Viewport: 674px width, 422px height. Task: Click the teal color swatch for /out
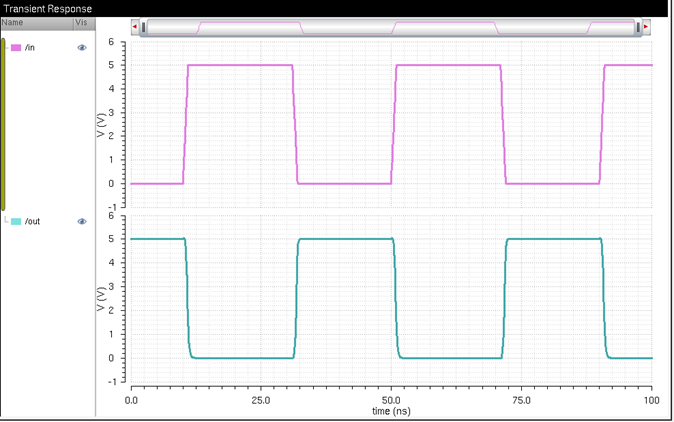pyautogui.click(x=16, y=221)
